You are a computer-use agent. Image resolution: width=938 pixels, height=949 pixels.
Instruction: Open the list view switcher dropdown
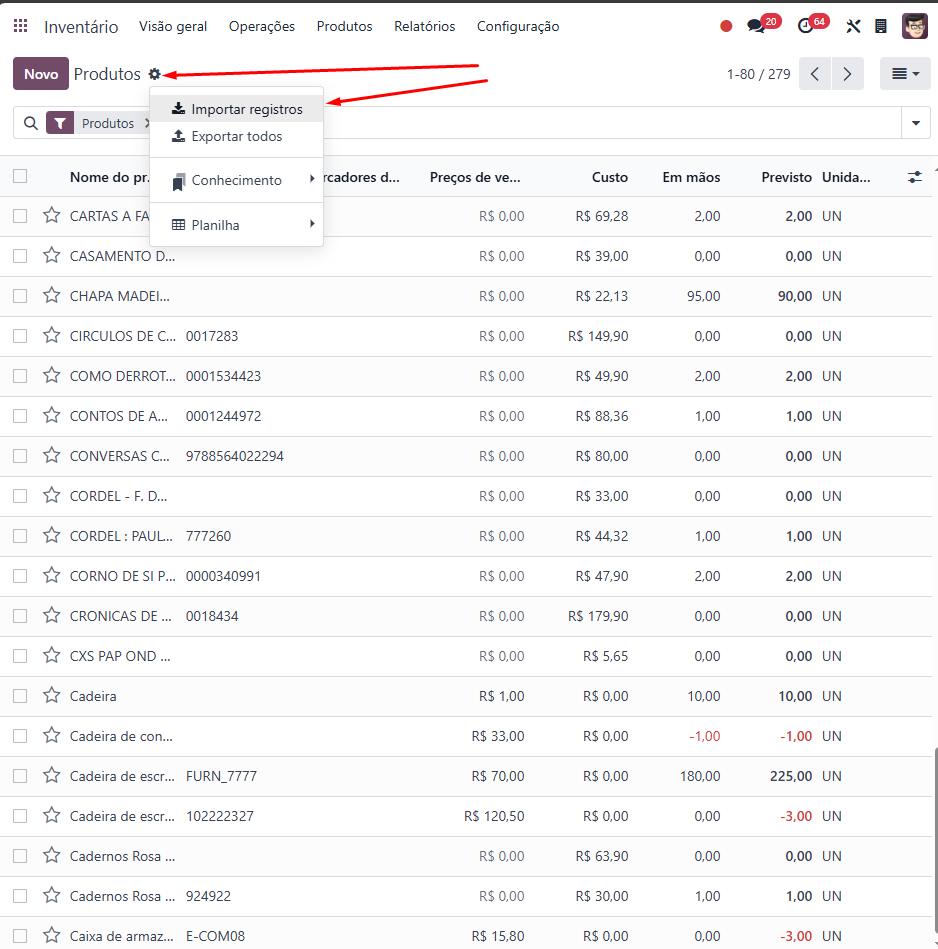point(905,74)
